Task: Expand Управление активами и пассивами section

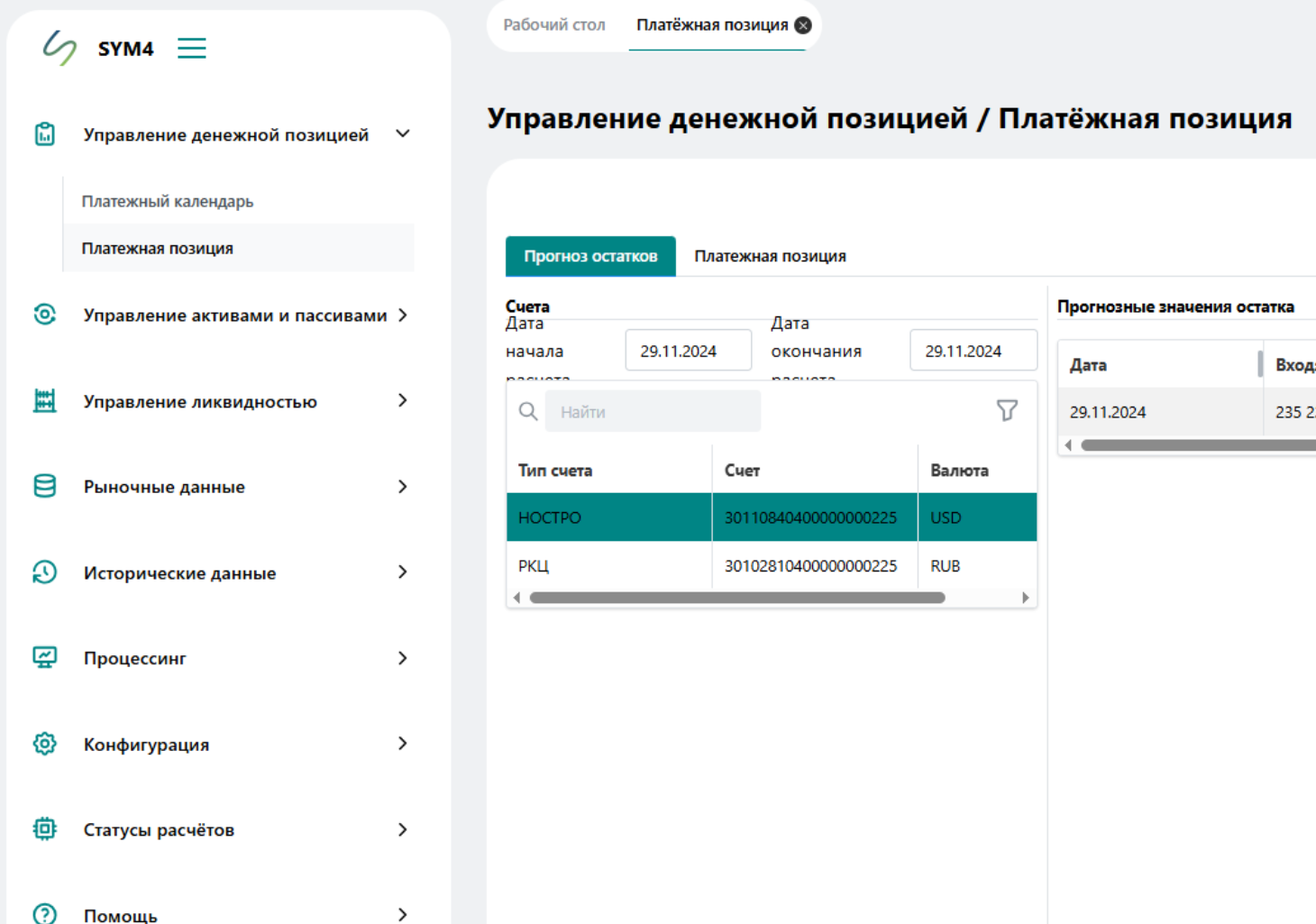Action: 403,315
